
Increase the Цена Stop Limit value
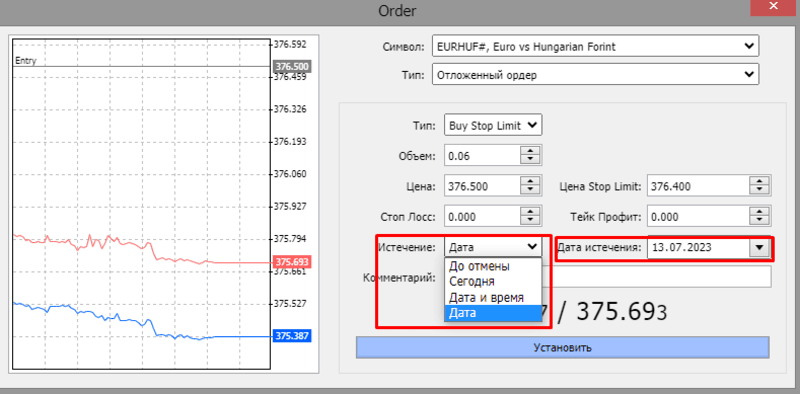[760, 182]
